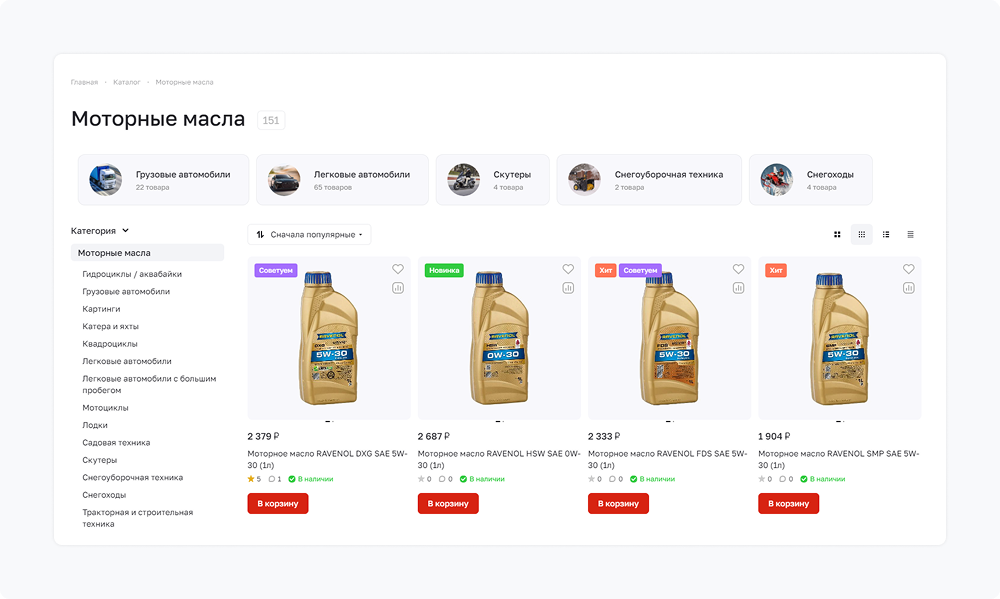Screen dimensions: 1000x599
Task: Add RAVENOL DXG oil to comparison
Action: click(x=398, y=288)
